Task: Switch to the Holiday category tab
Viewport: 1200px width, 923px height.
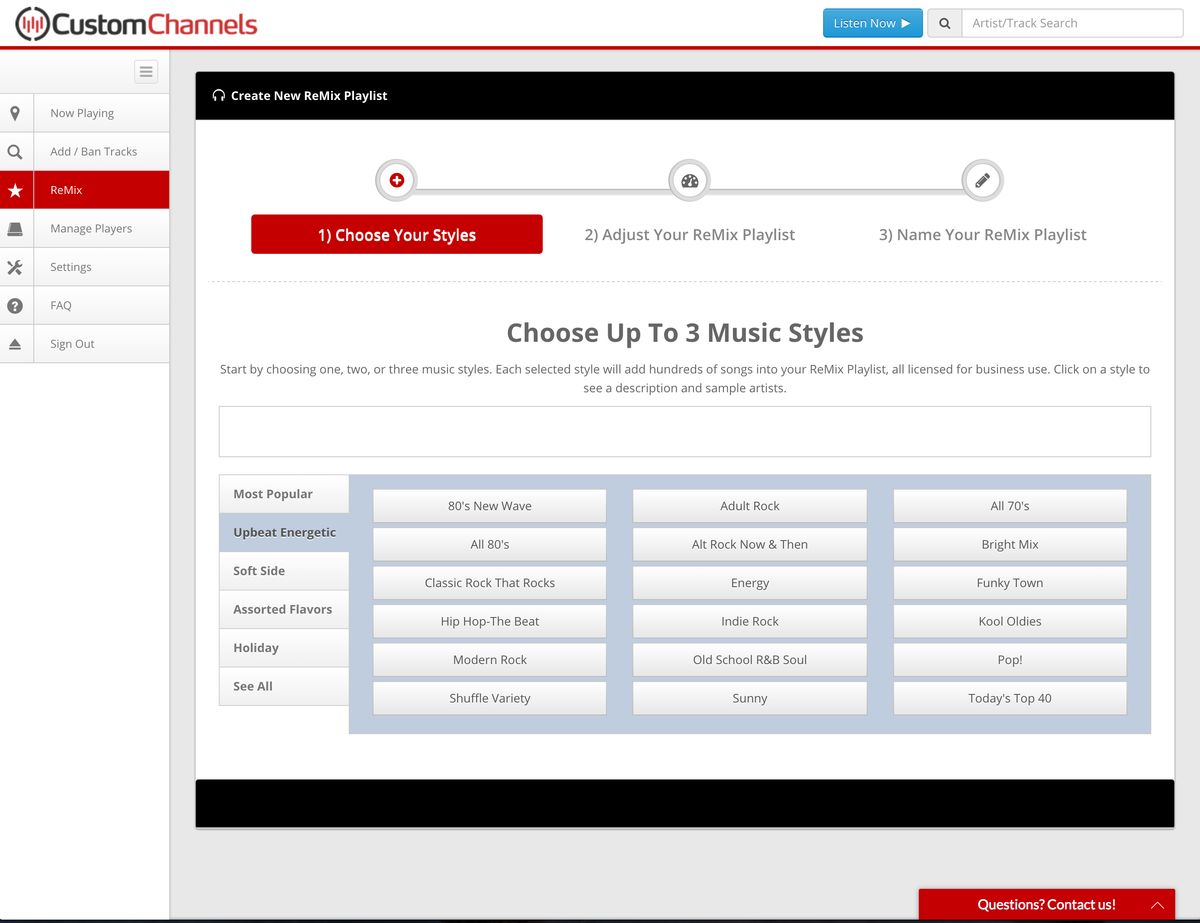Action: click(x=283, y=647)
